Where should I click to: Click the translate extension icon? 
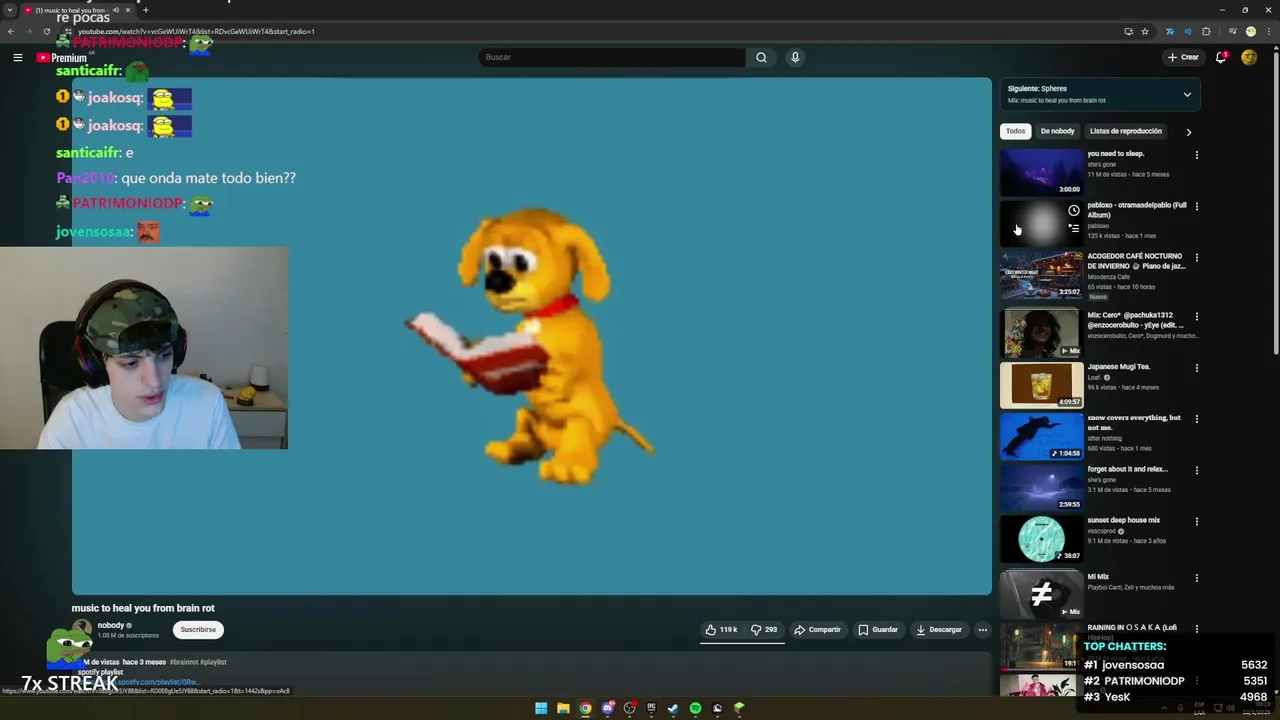tap(1169, 31)
